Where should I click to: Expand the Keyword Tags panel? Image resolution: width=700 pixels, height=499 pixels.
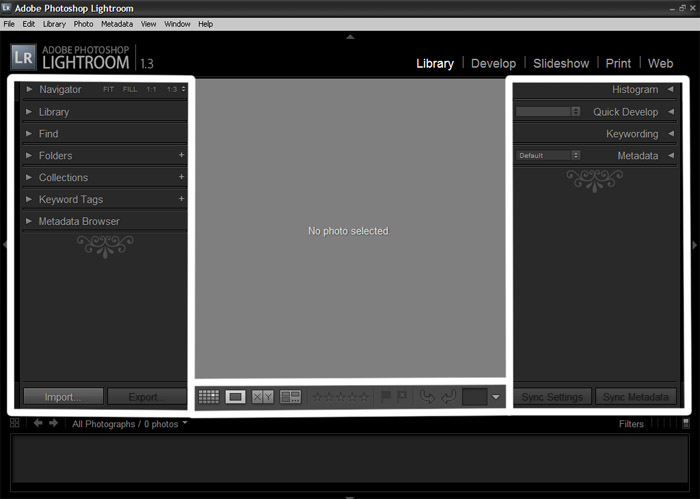29,199
